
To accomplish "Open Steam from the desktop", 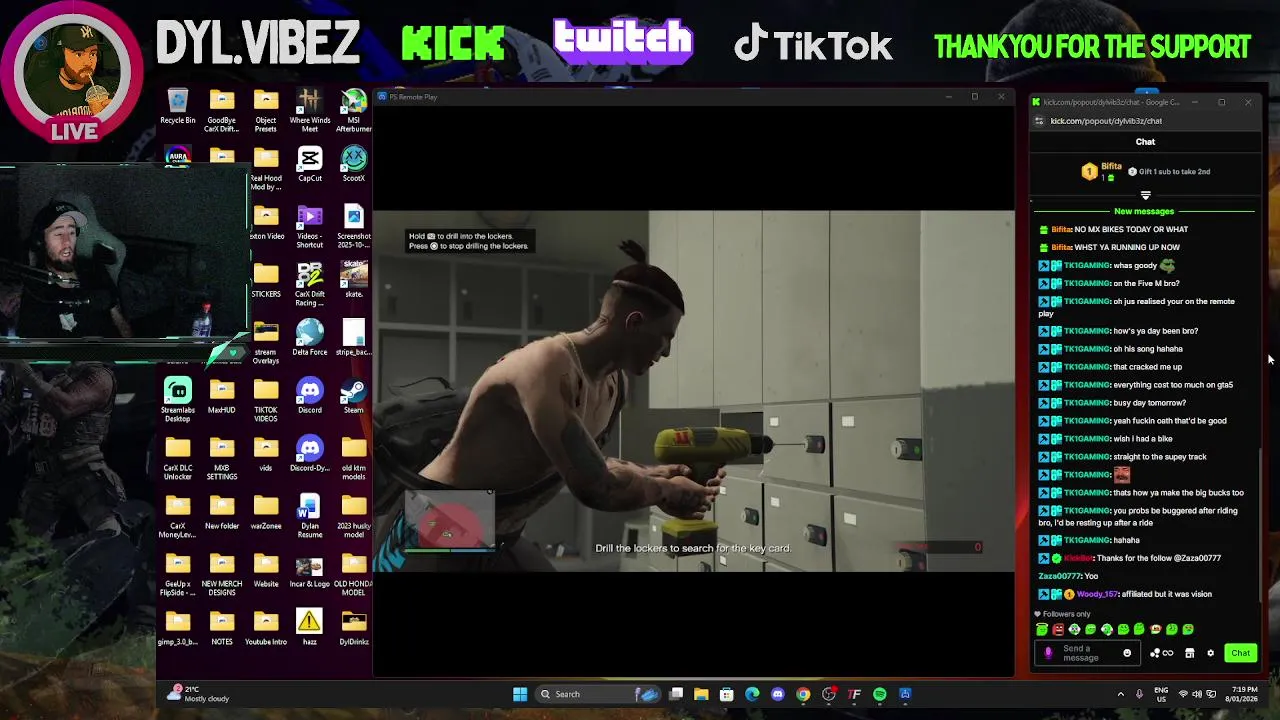I will click(x=354, y=396).
